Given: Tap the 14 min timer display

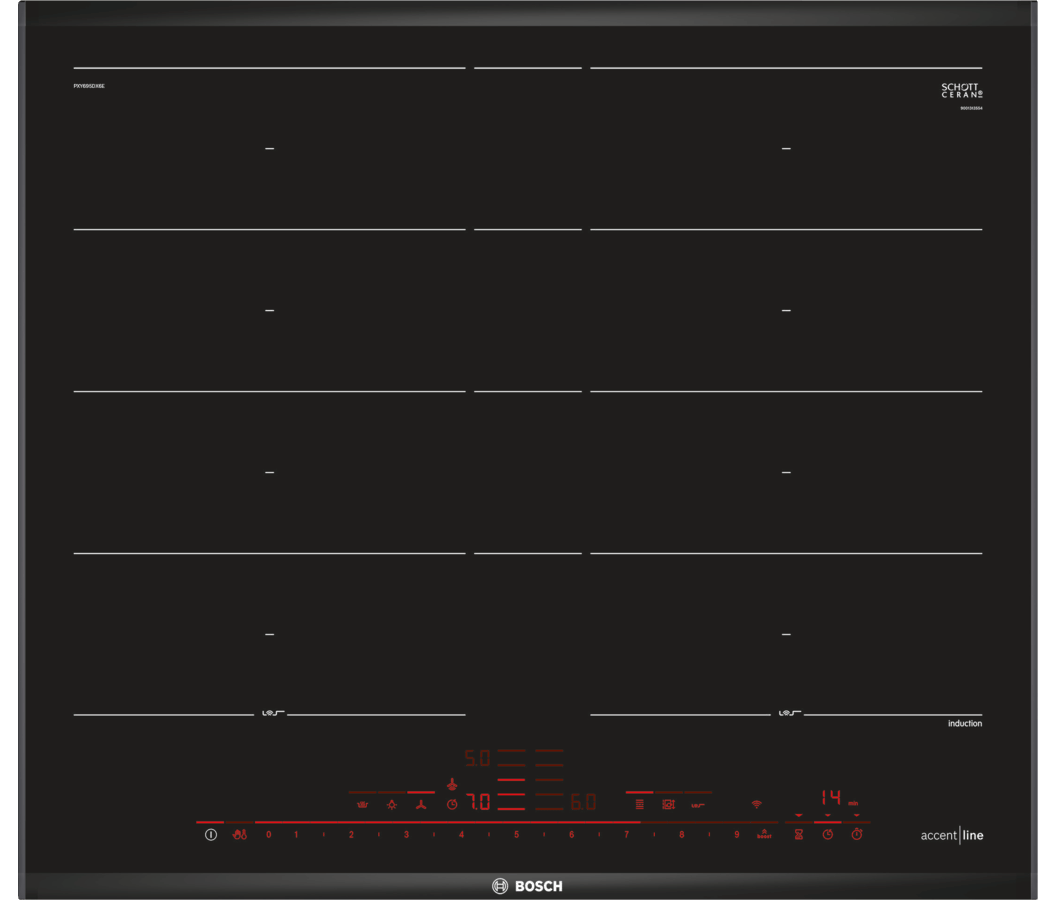Looking at the screenshot, I should tap(832, 798).
